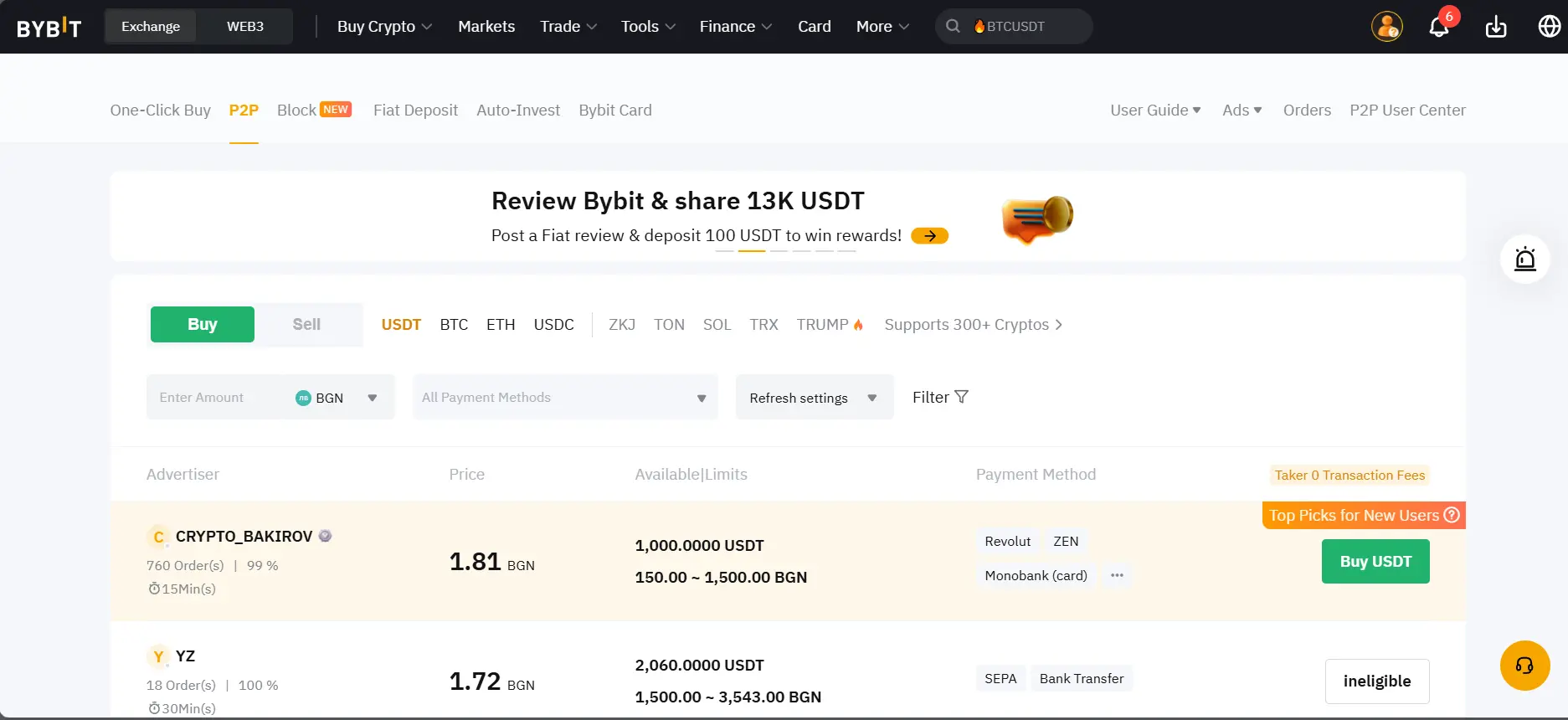The height and width of the screenshot is (720, 1568).
Task: Click the Filter funnel icon
Action: pos(962,397)
